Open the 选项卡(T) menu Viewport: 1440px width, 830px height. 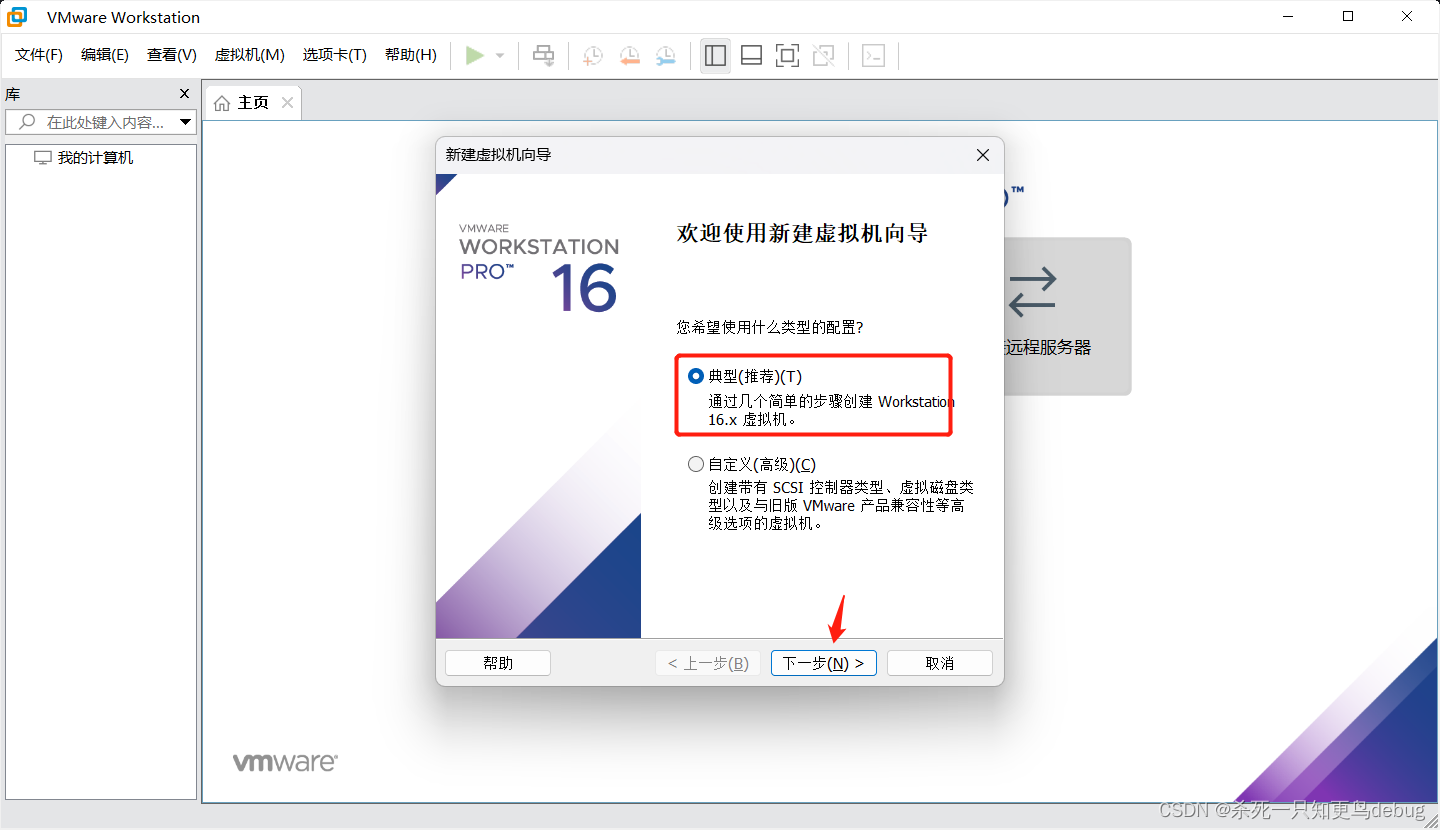coord(335,55)
